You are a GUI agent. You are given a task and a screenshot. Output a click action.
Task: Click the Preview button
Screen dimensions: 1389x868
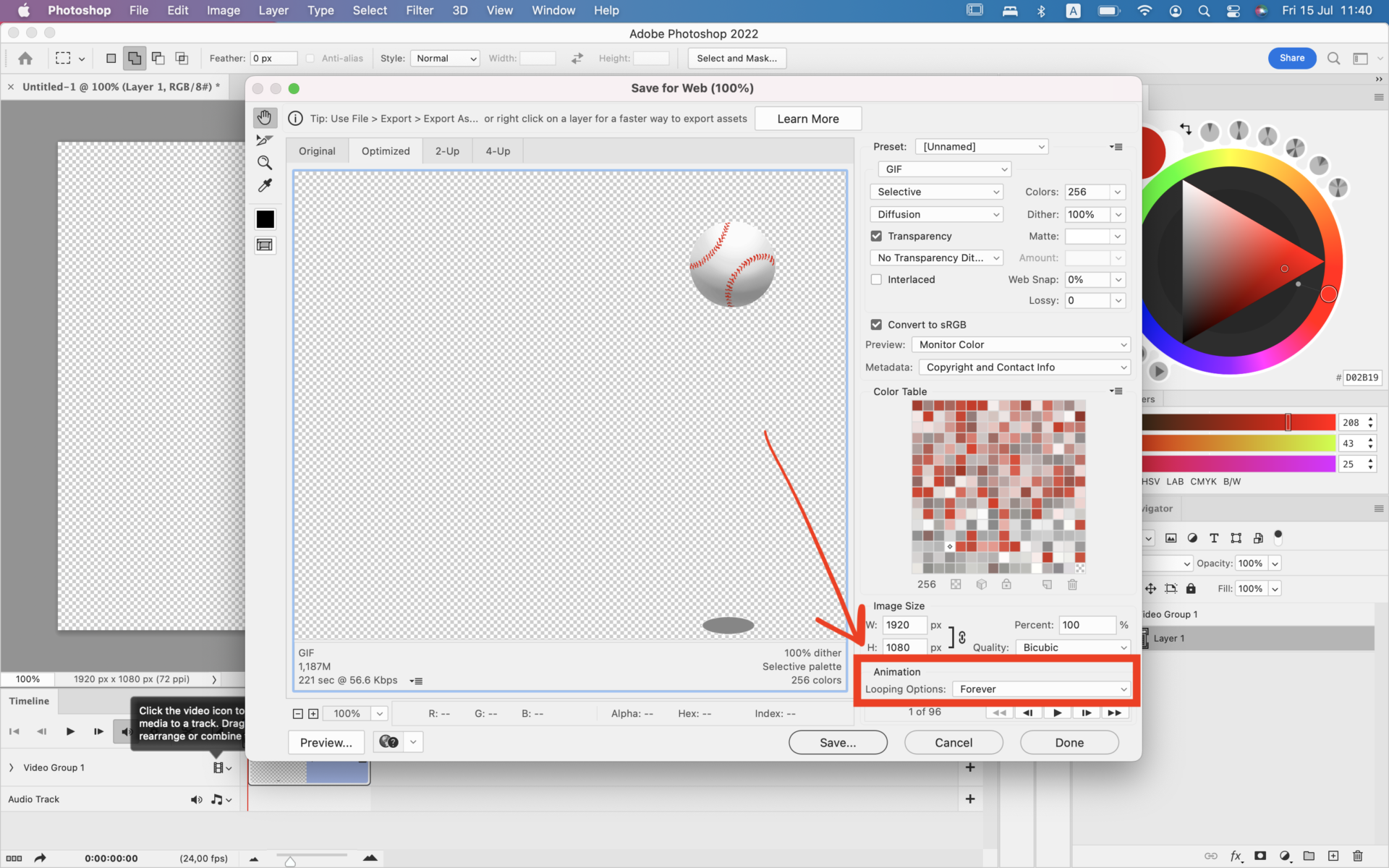(326, 742)
